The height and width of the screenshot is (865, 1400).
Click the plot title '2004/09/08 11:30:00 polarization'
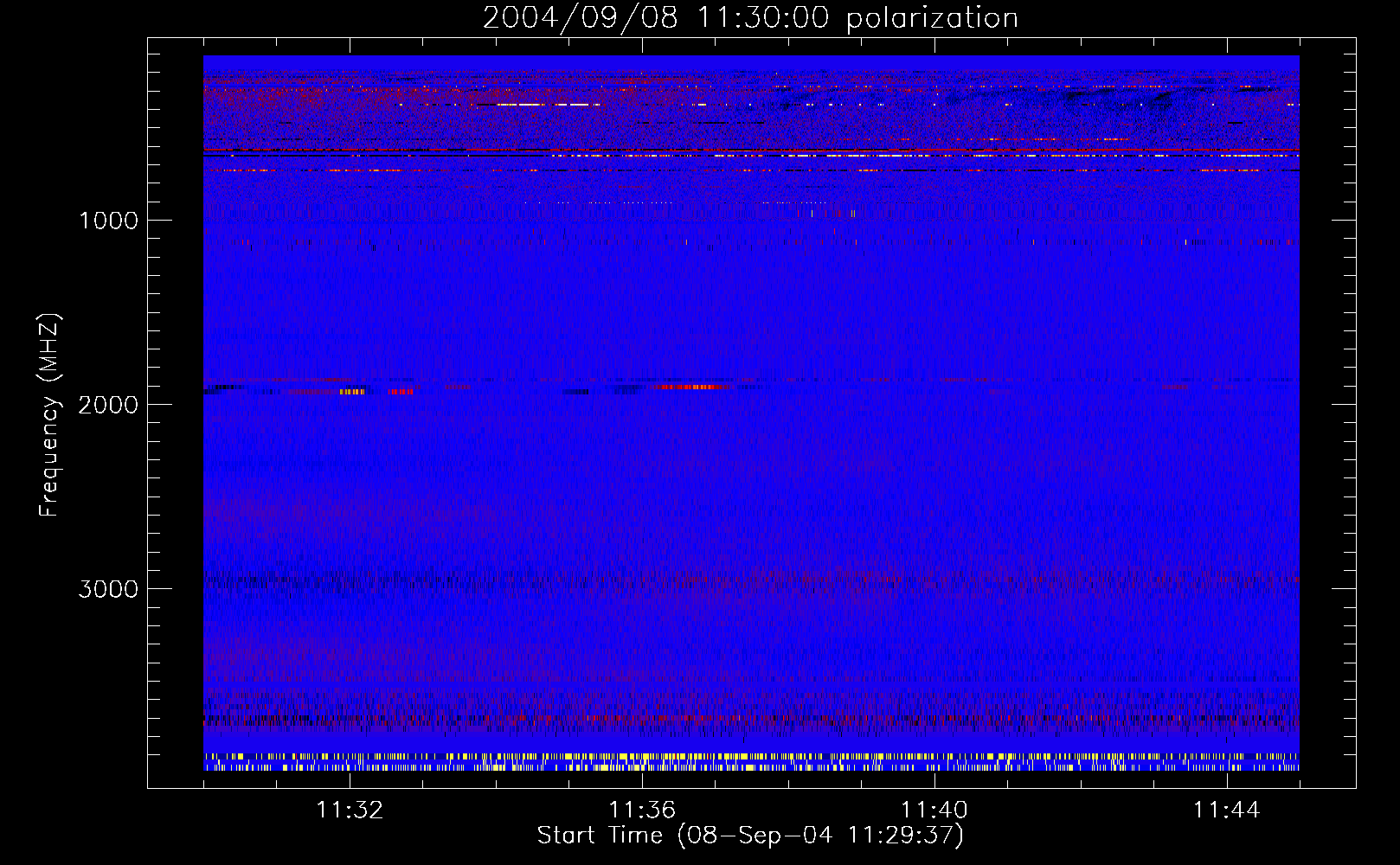tap(750, 17)
